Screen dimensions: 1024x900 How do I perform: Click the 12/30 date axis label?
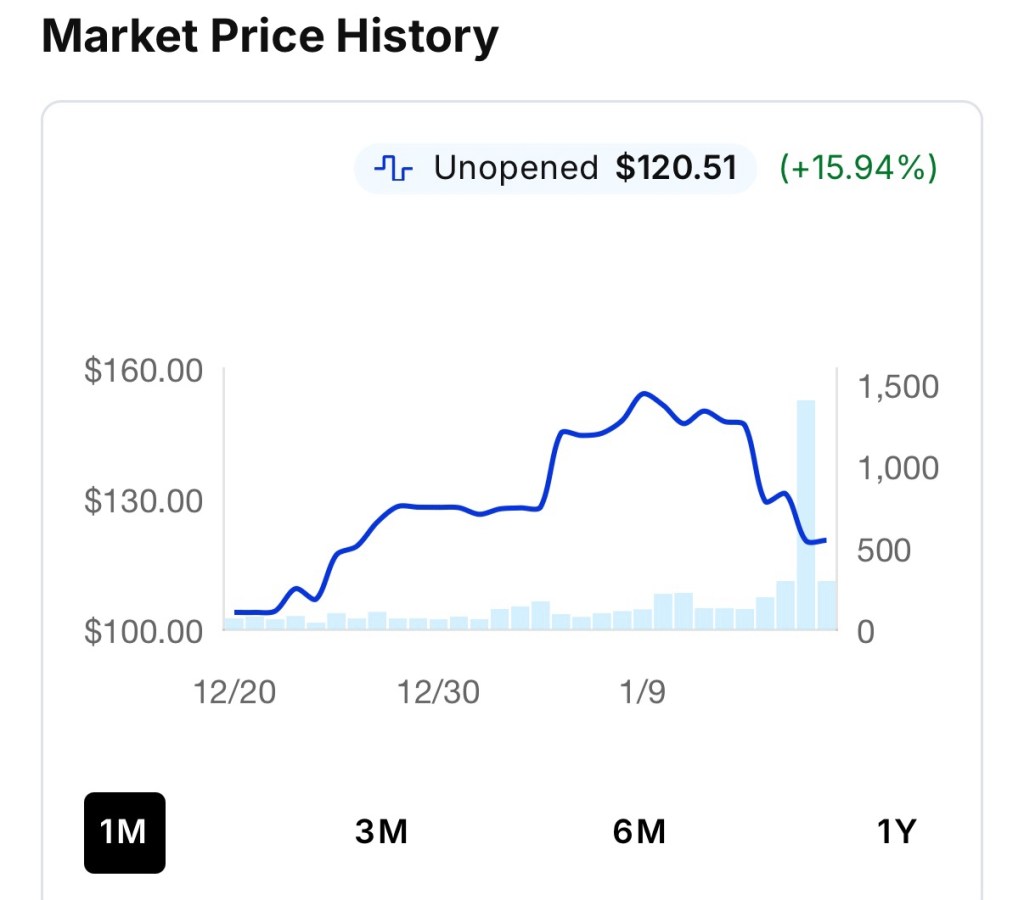pos(438,692)
